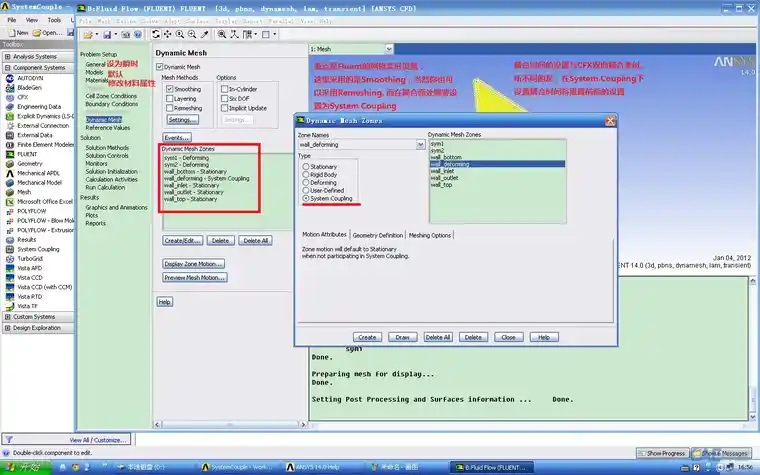Click the Events... button

[x=176, y=138]
